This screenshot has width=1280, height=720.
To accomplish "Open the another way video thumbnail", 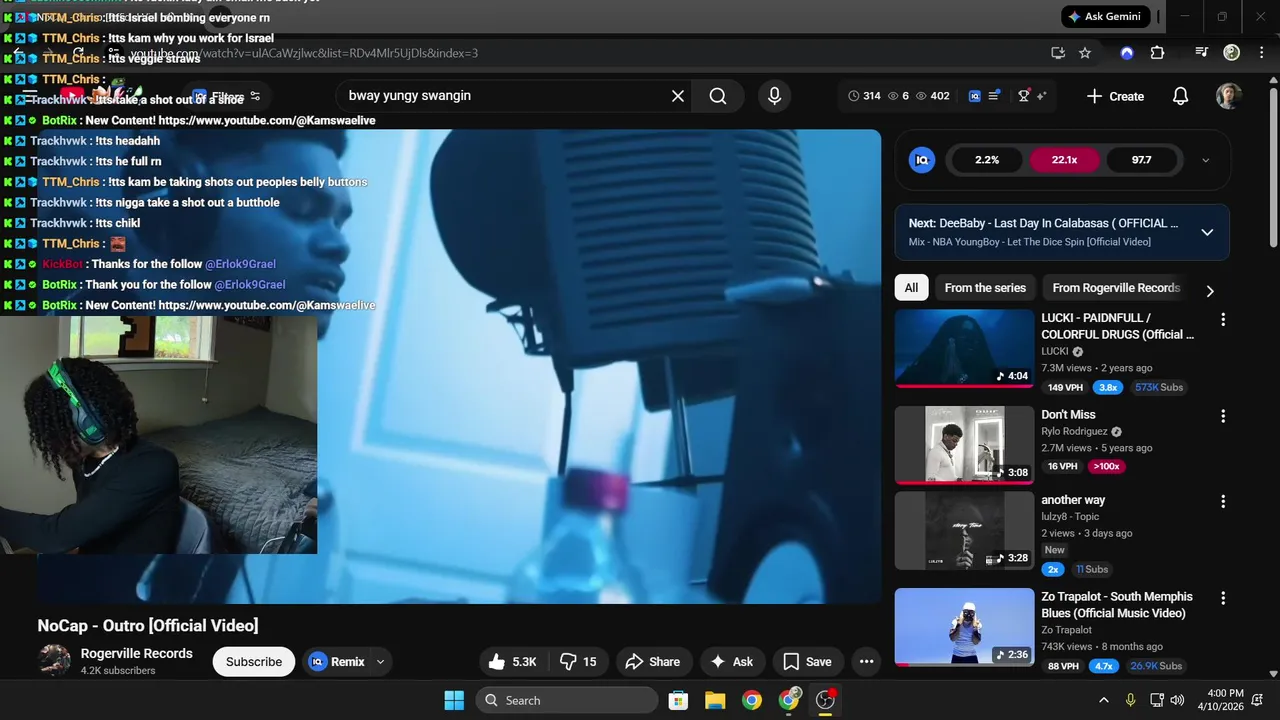I will click(964, 531).
